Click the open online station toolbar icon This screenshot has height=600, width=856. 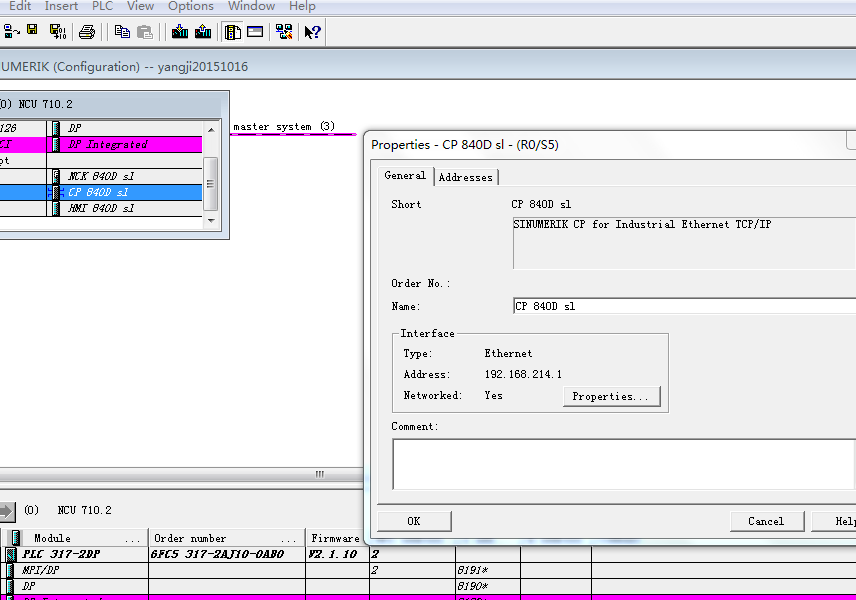click(11, 32)
